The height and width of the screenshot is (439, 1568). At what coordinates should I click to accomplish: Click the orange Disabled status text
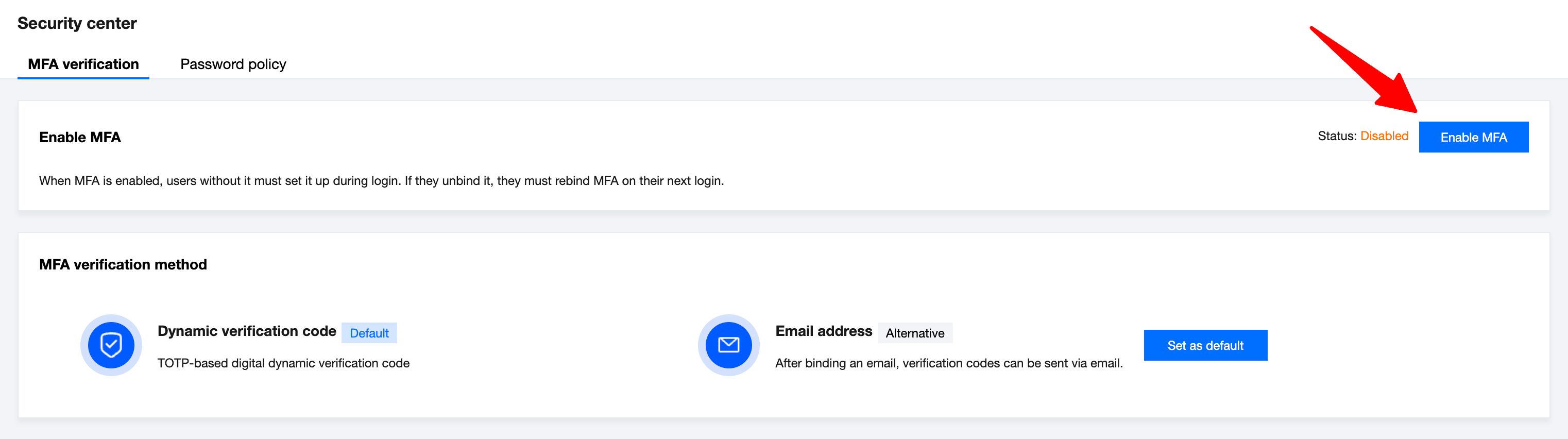1384,136
